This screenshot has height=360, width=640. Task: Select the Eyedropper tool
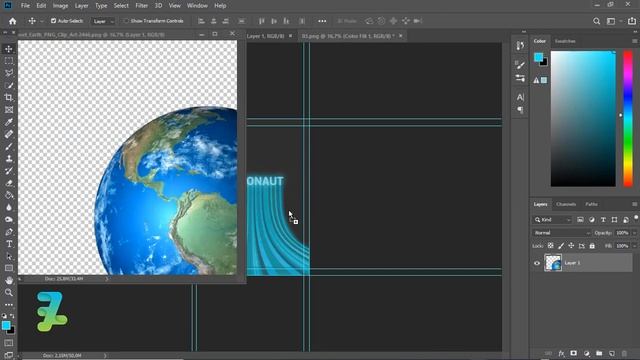point(9,122)
